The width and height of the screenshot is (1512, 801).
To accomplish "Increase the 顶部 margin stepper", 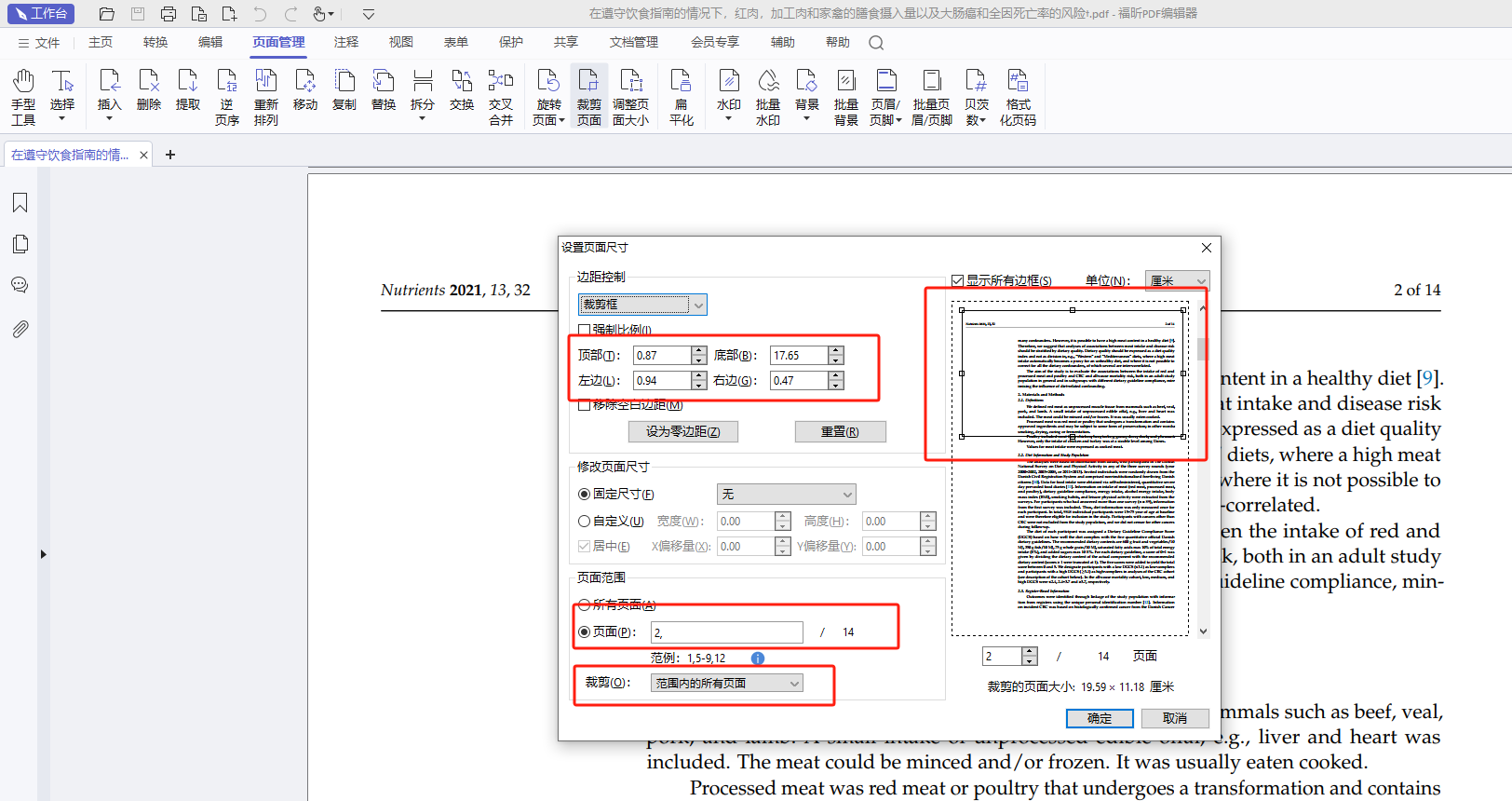I will click(x=699, y=351).
